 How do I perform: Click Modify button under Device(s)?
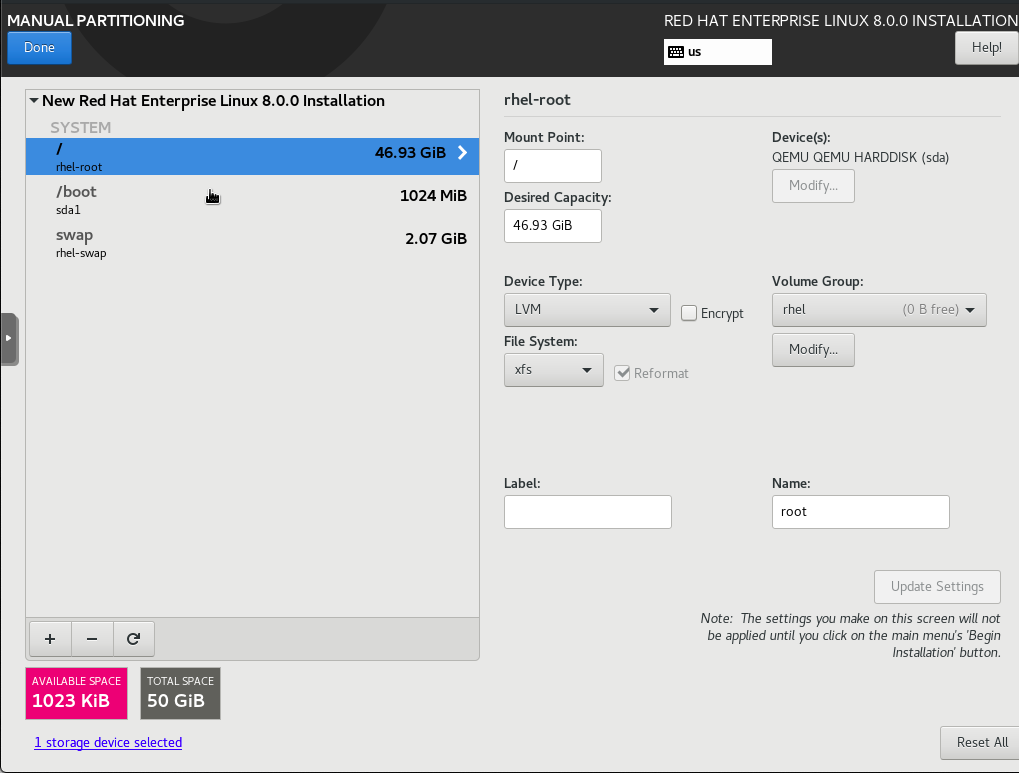point(813,186)
